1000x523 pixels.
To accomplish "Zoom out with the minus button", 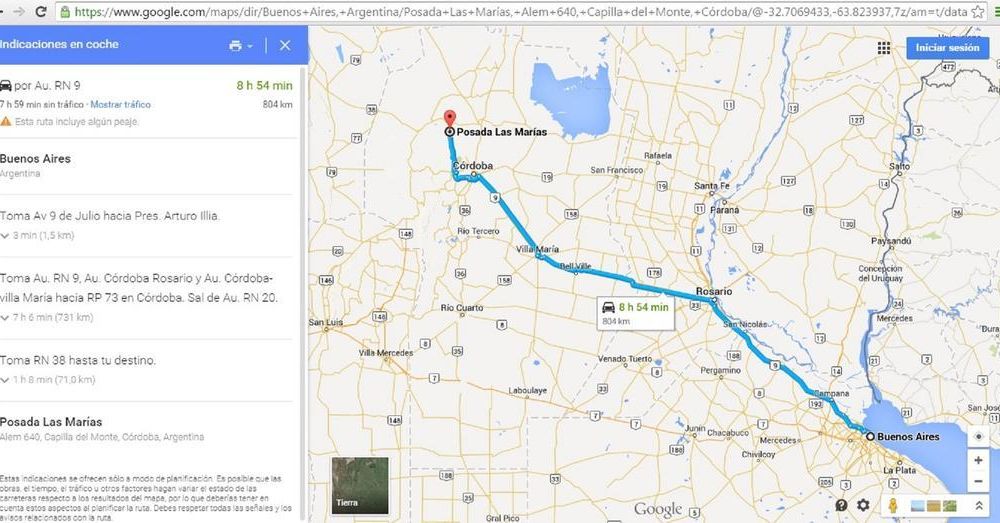I will [978, 481].
